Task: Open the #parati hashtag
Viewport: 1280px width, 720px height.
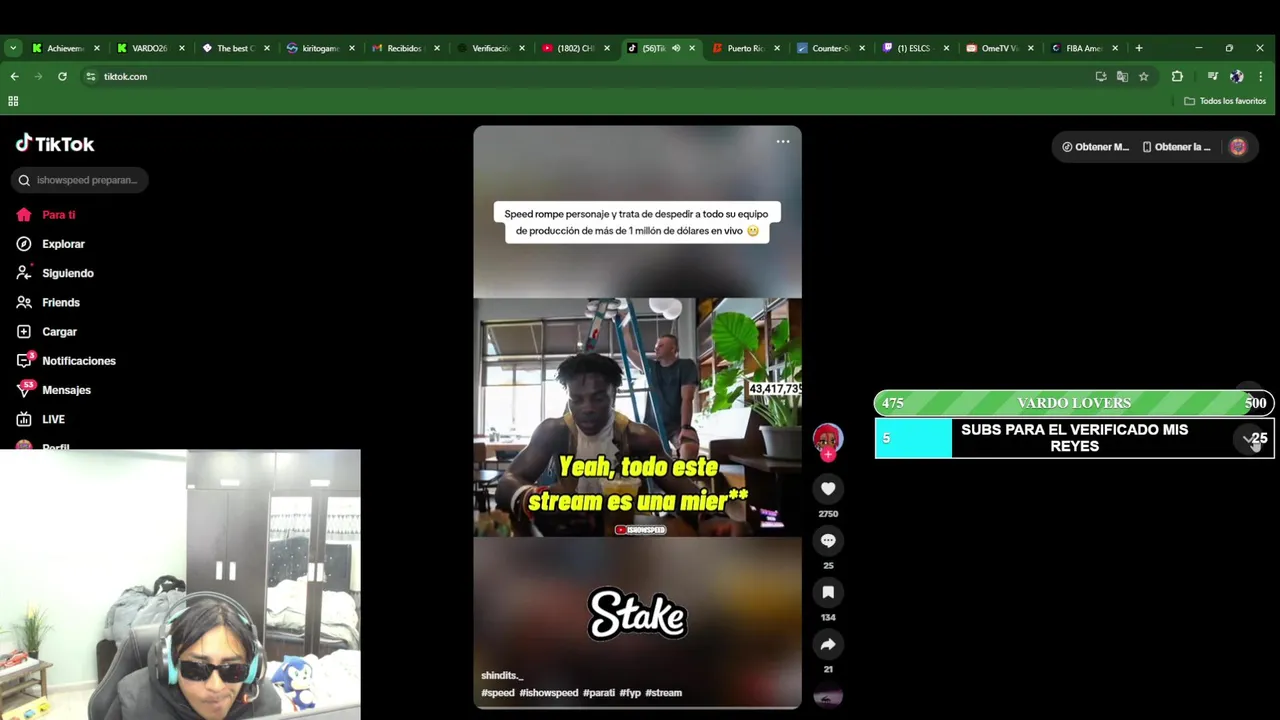Action: point(599,693)
